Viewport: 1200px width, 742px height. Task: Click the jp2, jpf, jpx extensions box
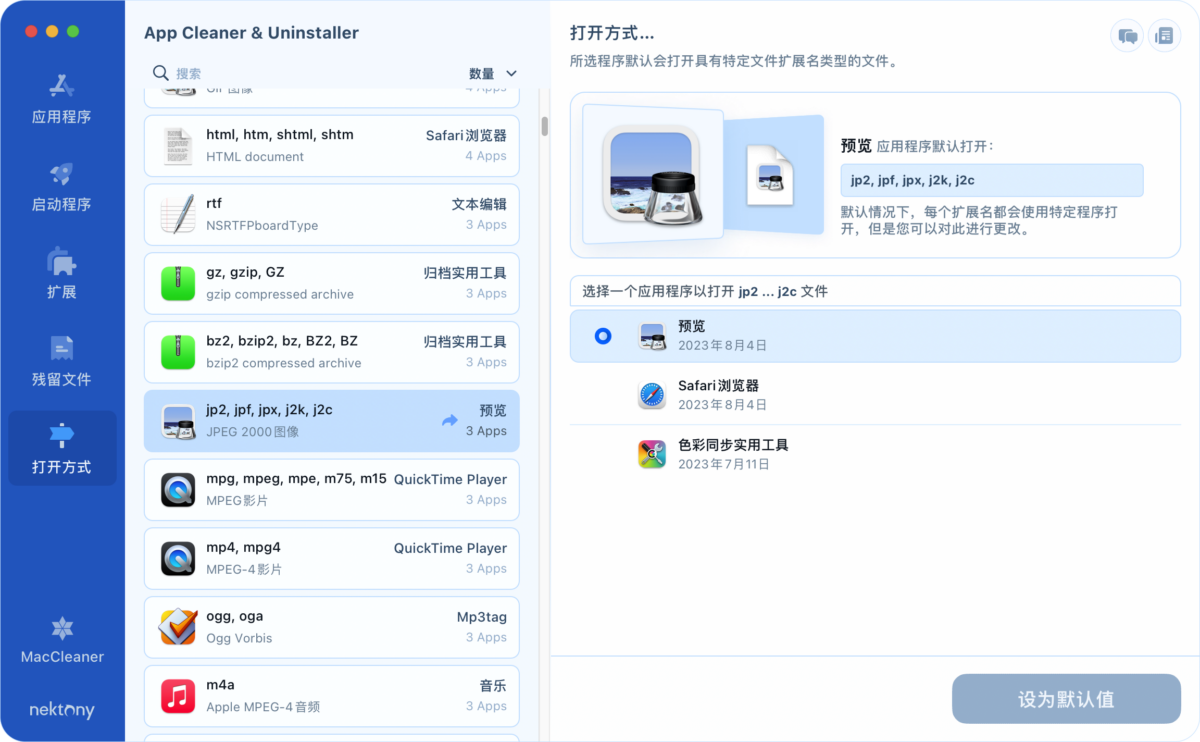click(992, 180)
